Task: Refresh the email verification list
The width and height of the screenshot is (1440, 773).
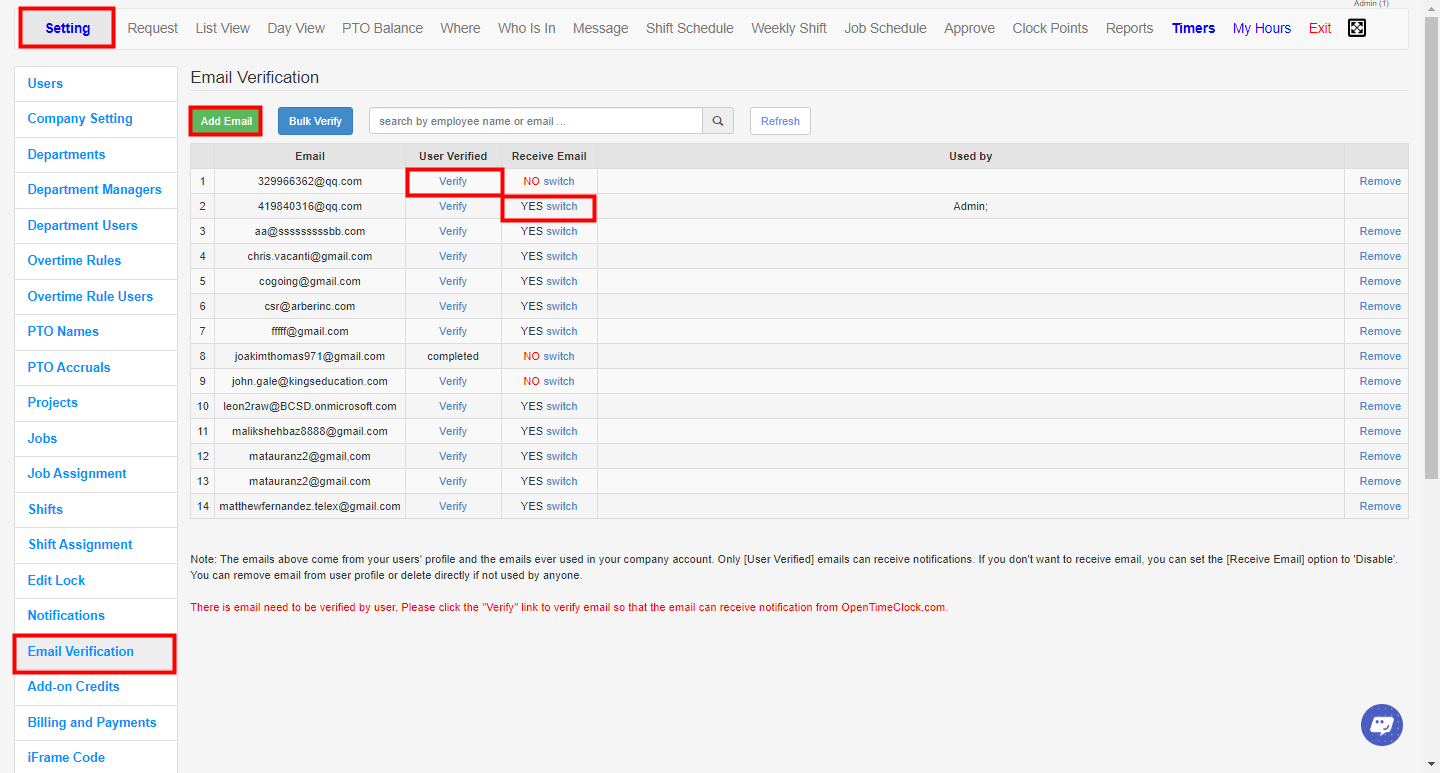Action: coord(780,120)
